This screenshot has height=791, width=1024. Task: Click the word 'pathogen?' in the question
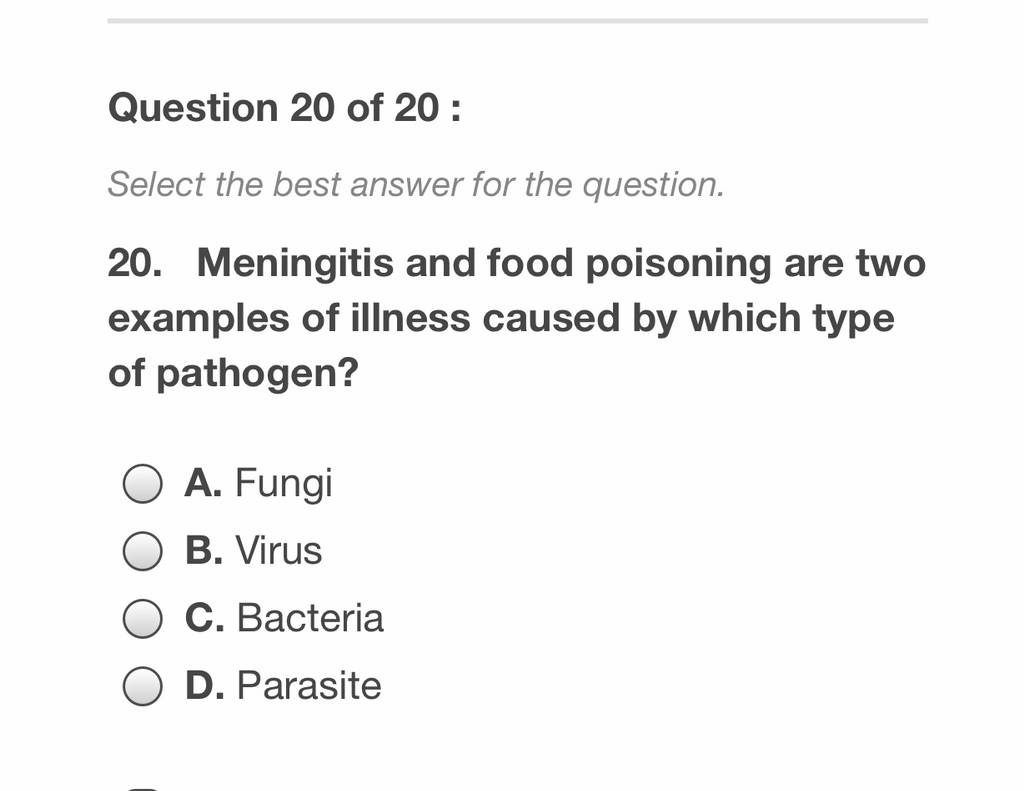(x=258, y=374)
